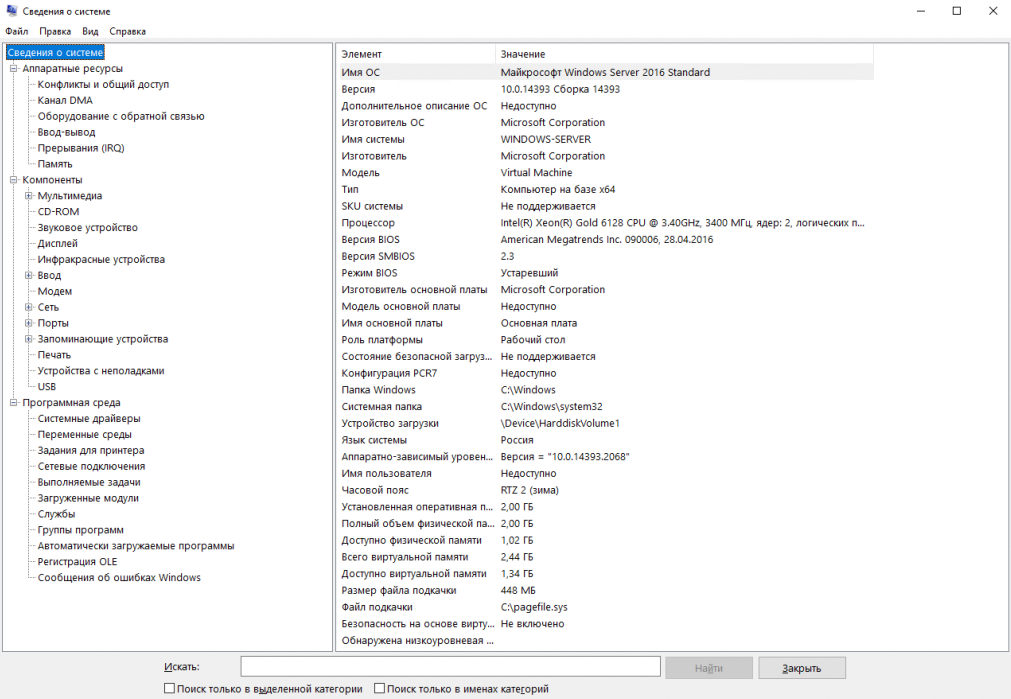Select 'Загруженные модули' tree item
This screenshot has height=699, width=1011.
coord(88,498)
